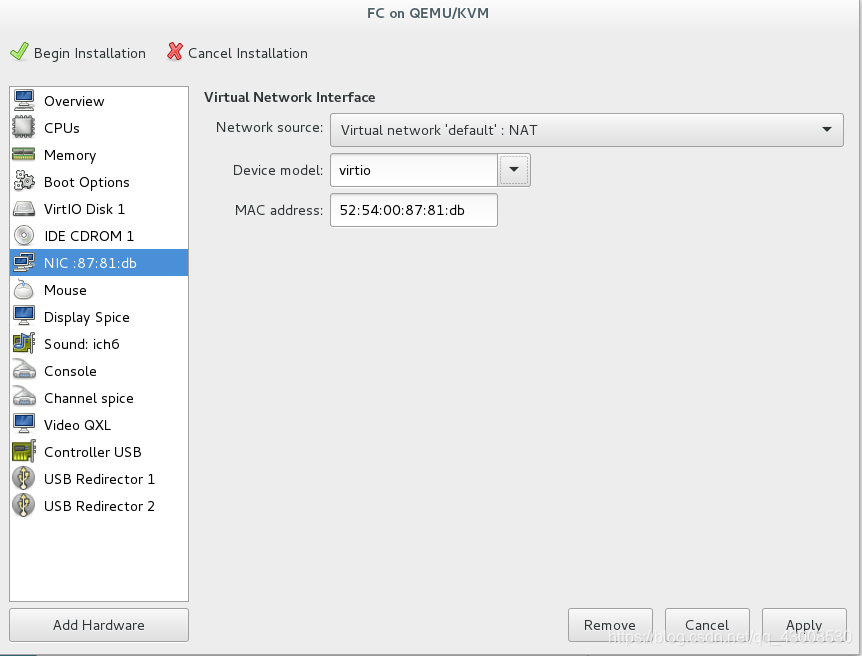The image size is (862, 656).
Task: Click the virtio device model field
Action: click(413, 170)
